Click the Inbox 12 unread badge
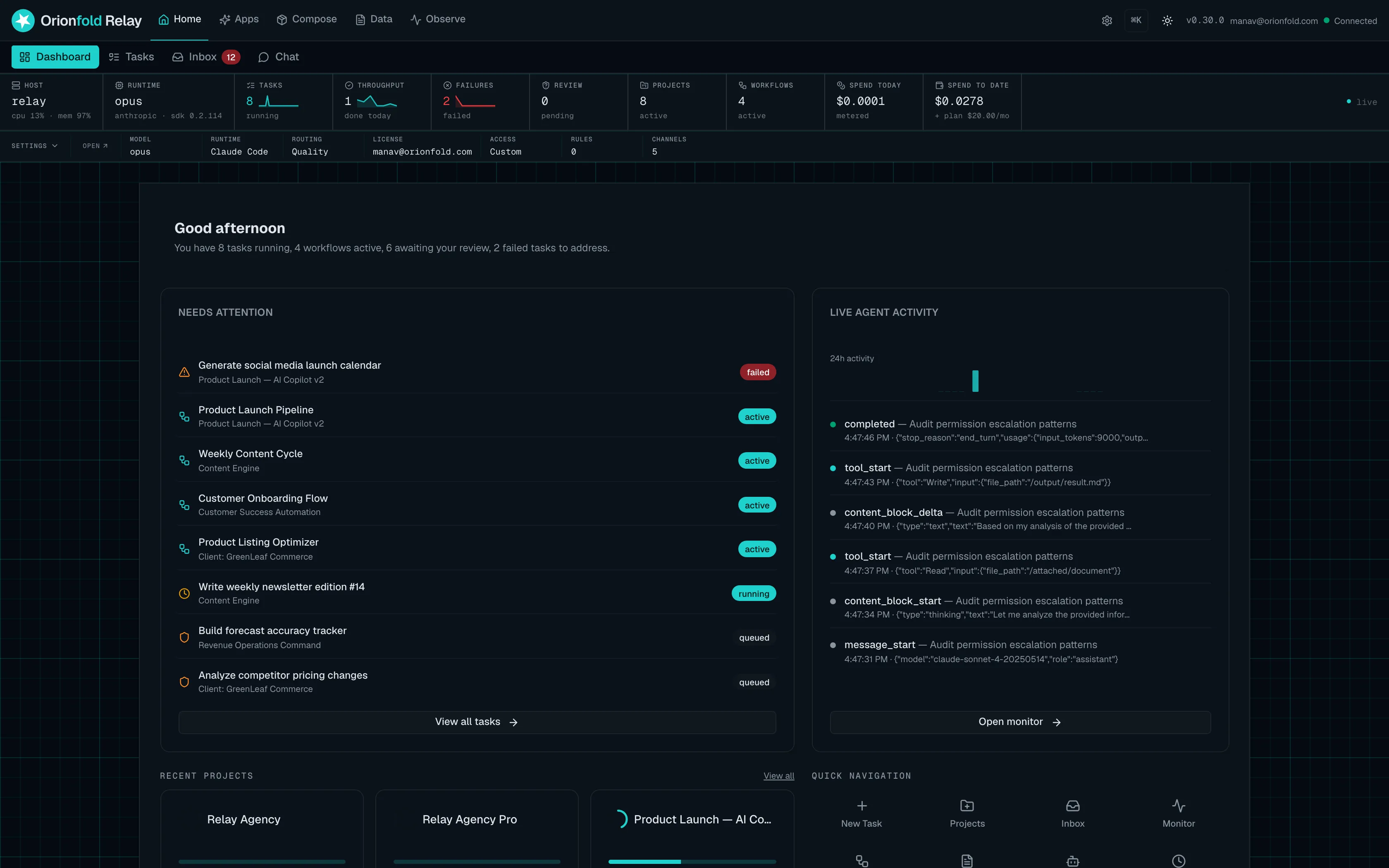 coord(231,57)
